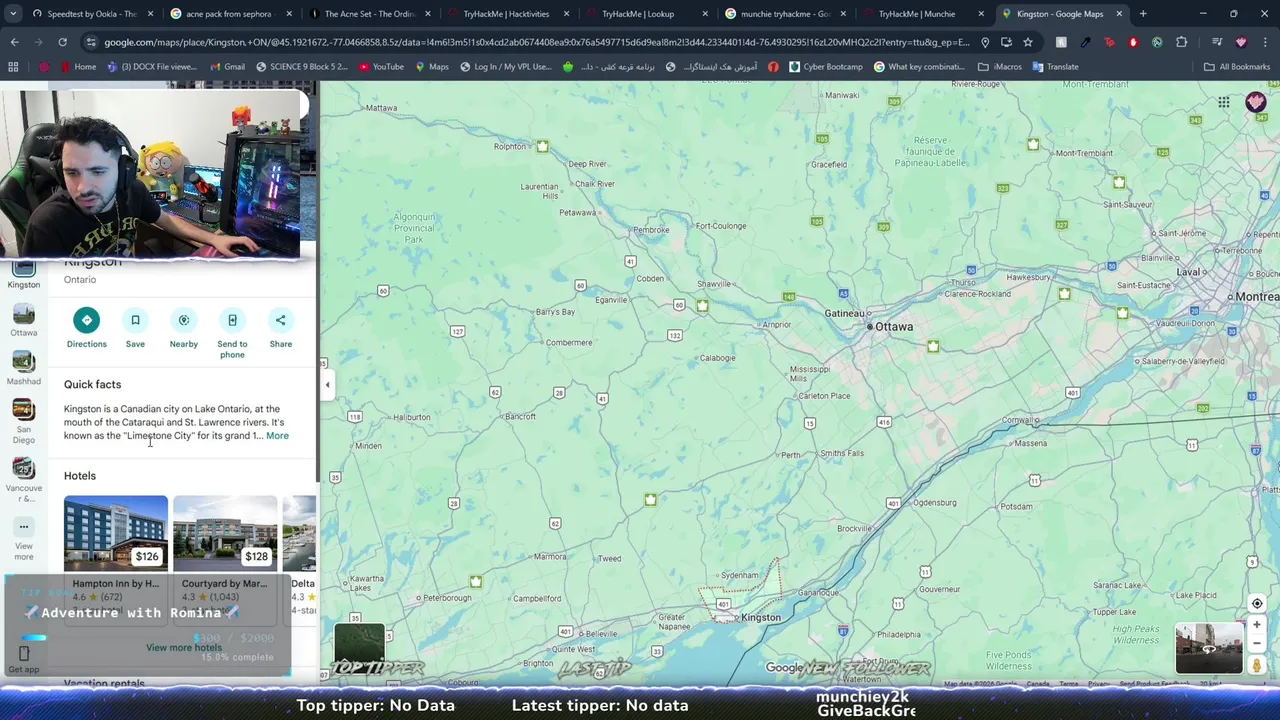Click the Gatineau label on the map
This screenshot has height=720, width=1280.
click(x=846, y=313)
